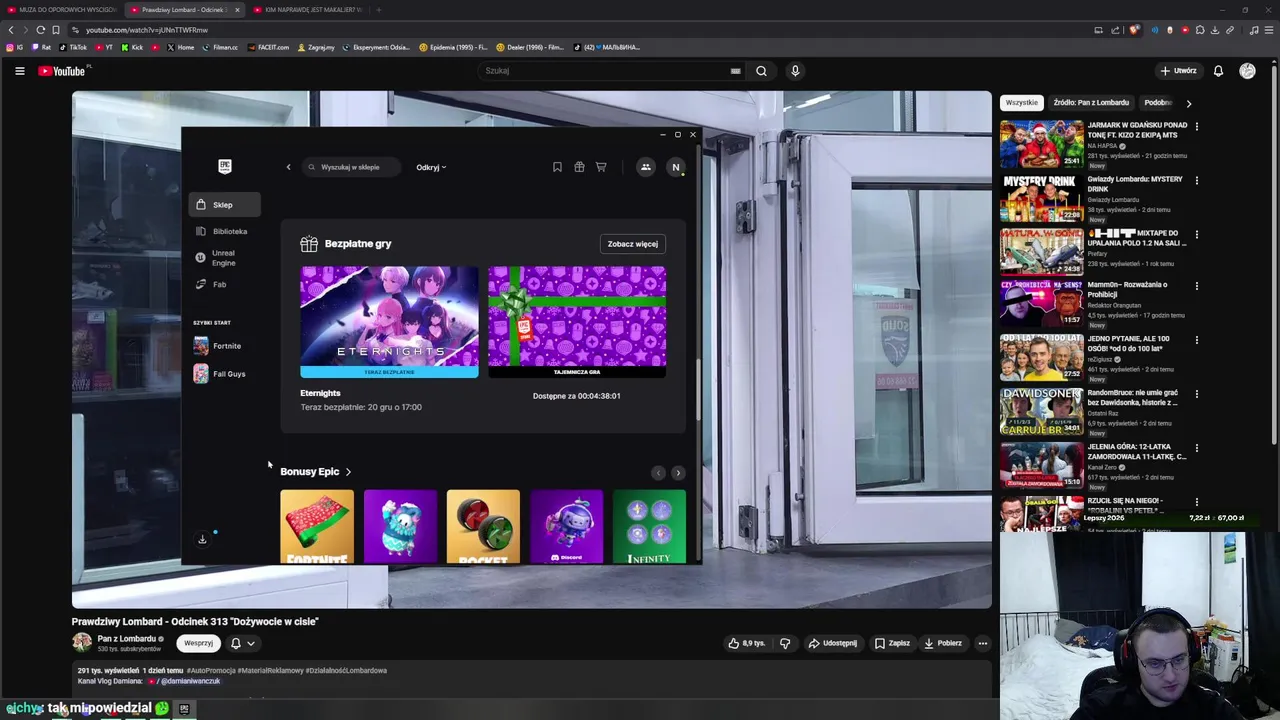Image resolution: width=1280 pixels, height=720 pixels.
Task: Open the browser main hamburger menu
Action: (x=1268, y=30)
